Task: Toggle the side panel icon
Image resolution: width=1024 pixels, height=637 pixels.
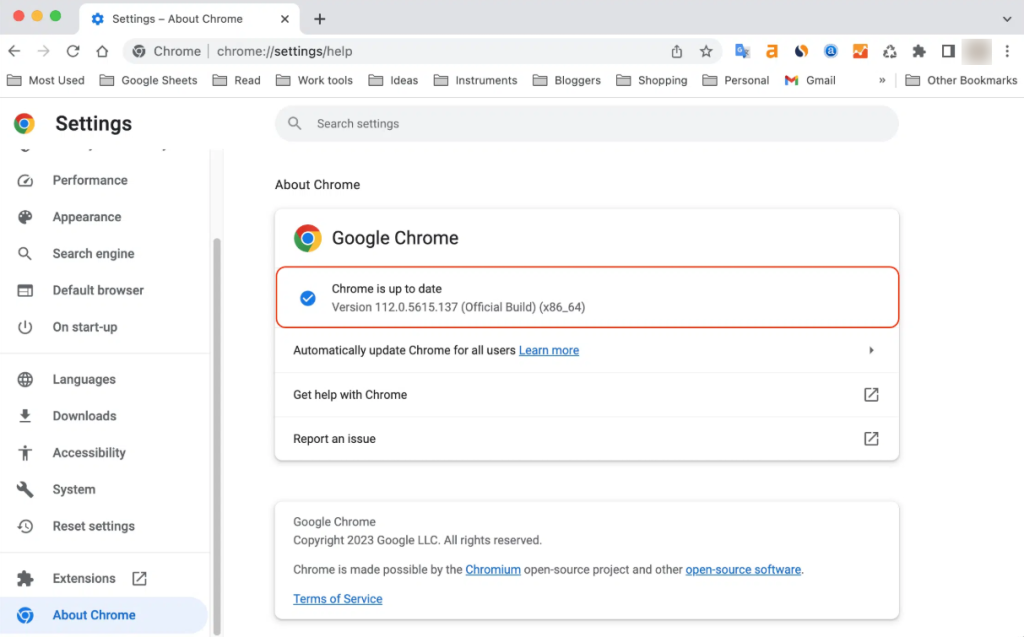Action: 948,51
